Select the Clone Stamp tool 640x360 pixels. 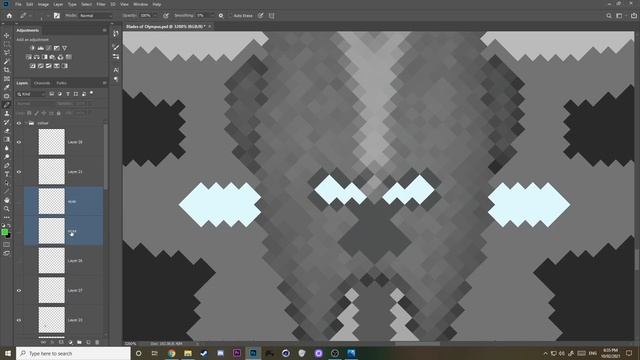(x=7, y=113)
